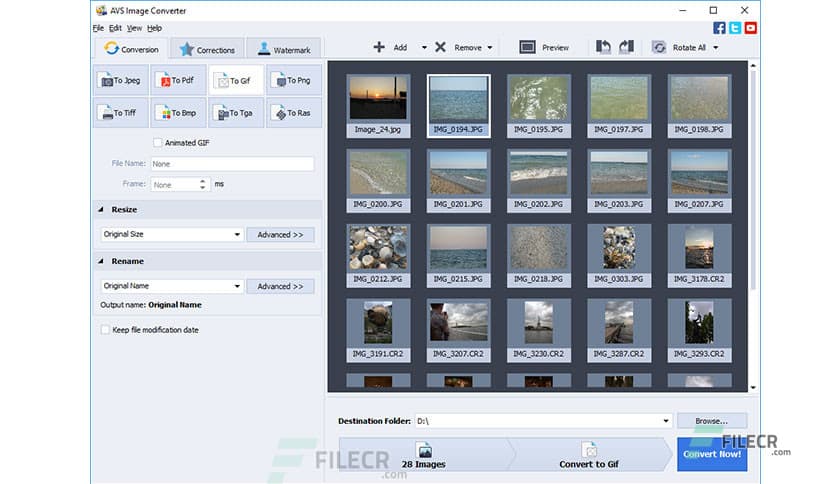This screenshot has height=484, width=836.
Task: Open the YouTube channel icon
Action: 751,28
